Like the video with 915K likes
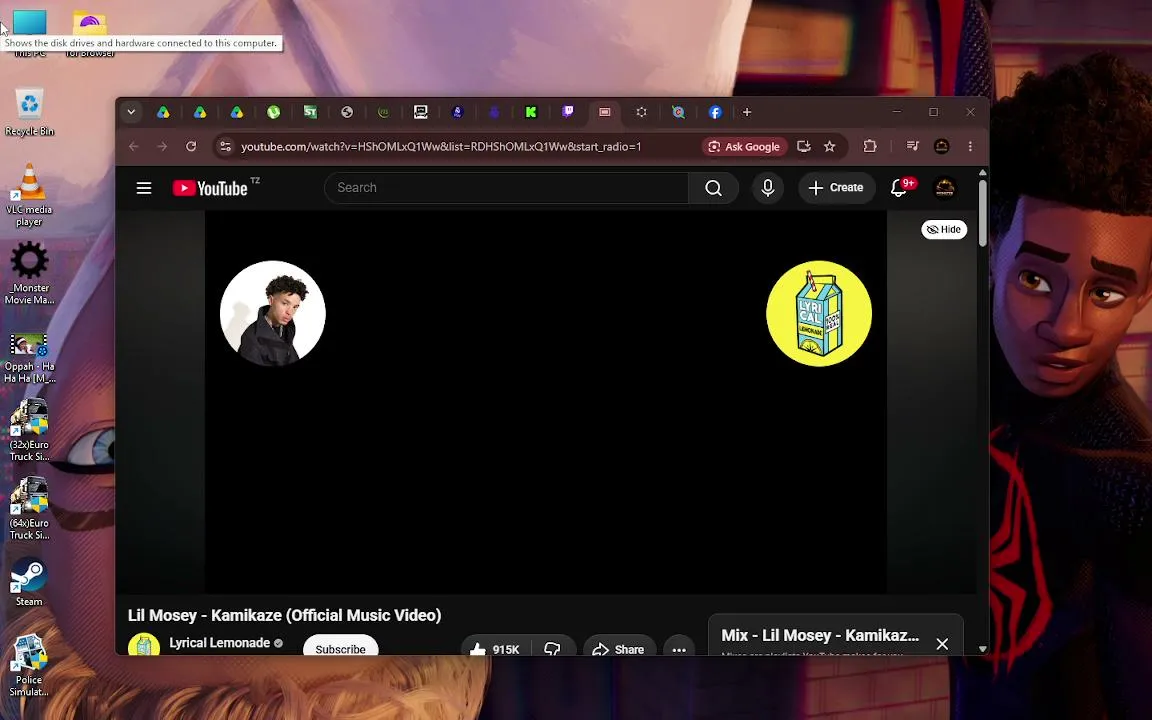Image resolution: width=1152 pixels, height=720 pixels. (495, 647)
